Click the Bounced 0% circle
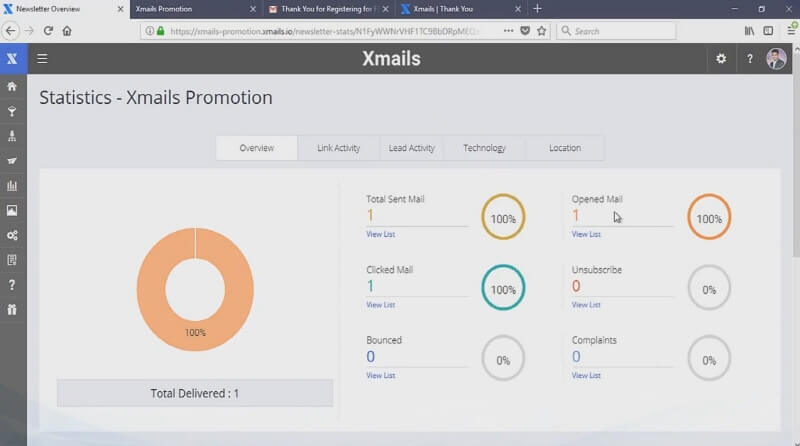This screenshot has height=446, width=800. click(503, 358)
